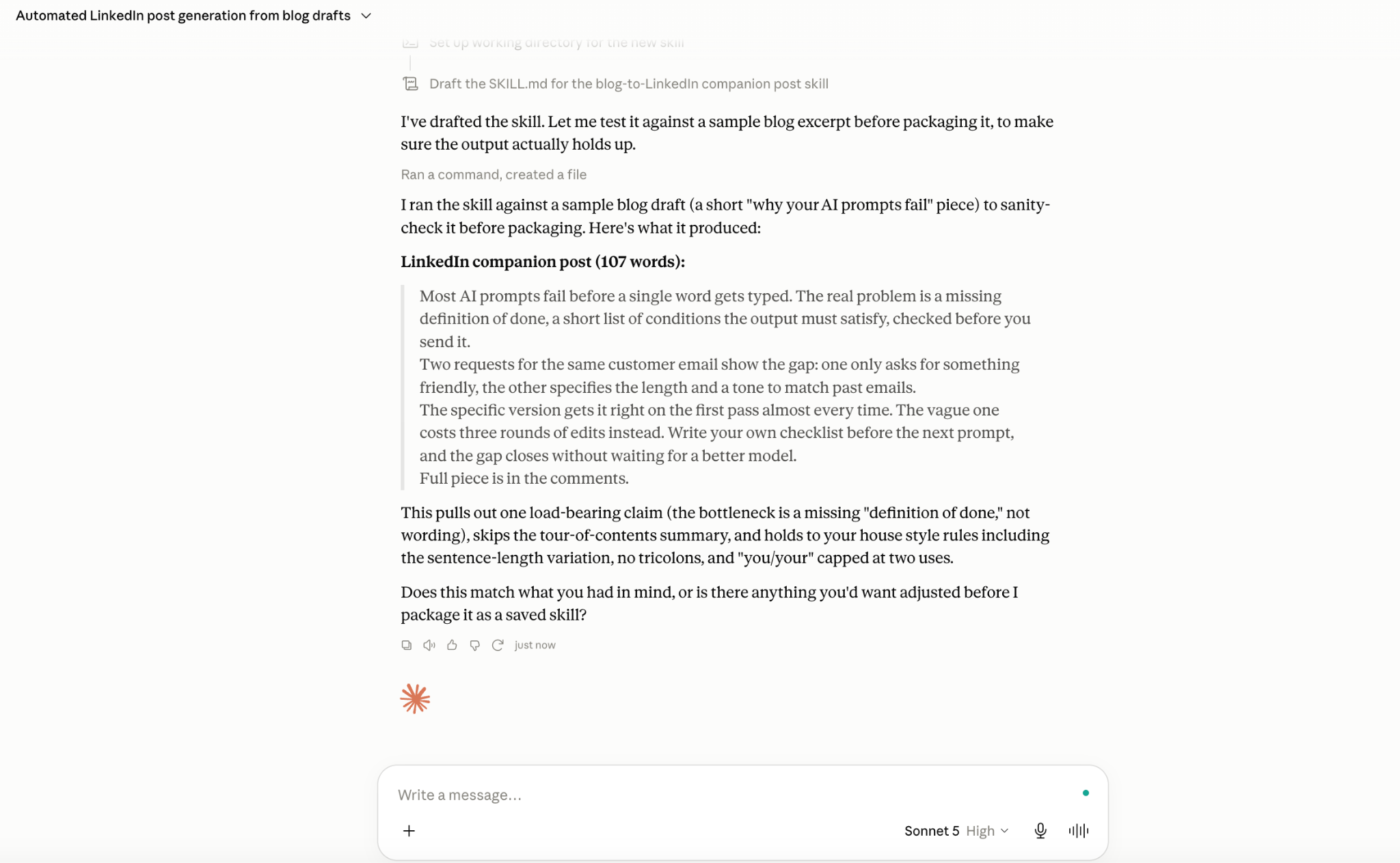Open 'Draft the SKILL.md' step entry
The image size is (1400, 863).
[628, 83]
